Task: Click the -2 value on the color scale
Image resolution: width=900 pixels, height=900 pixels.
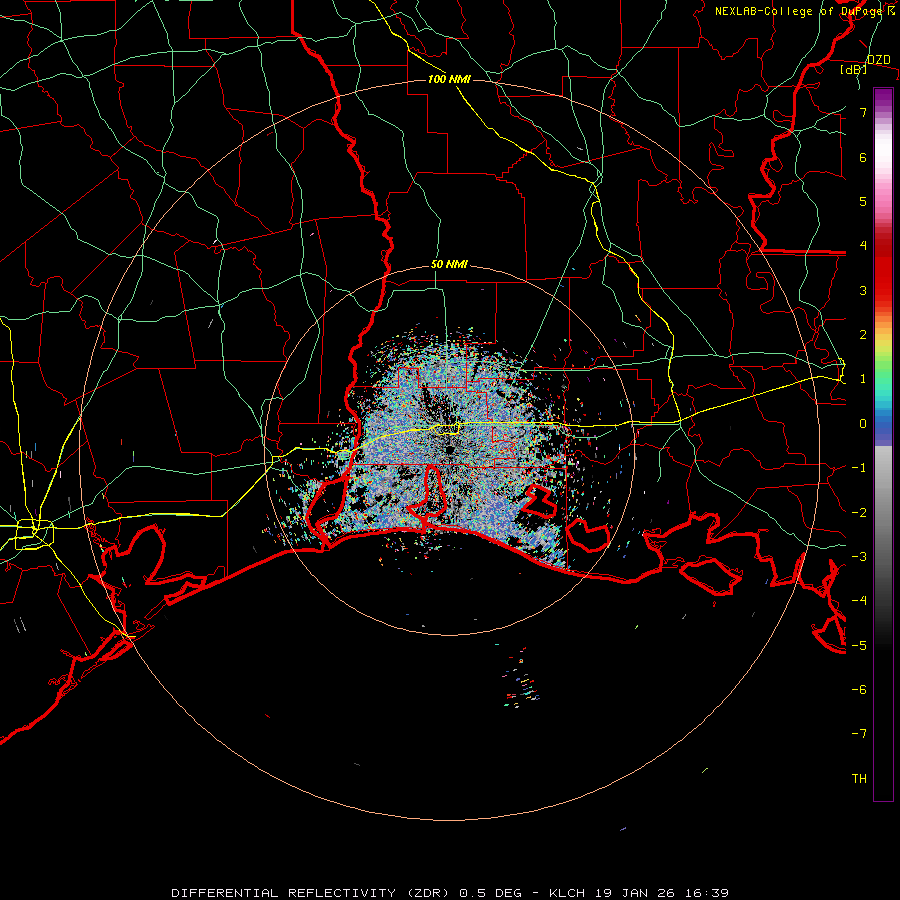Action: (859, 513)
